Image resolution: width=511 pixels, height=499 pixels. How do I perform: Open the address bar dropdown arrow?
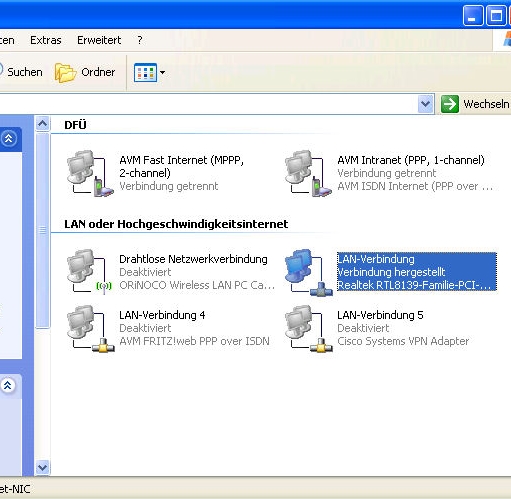(x=425, y=104)
